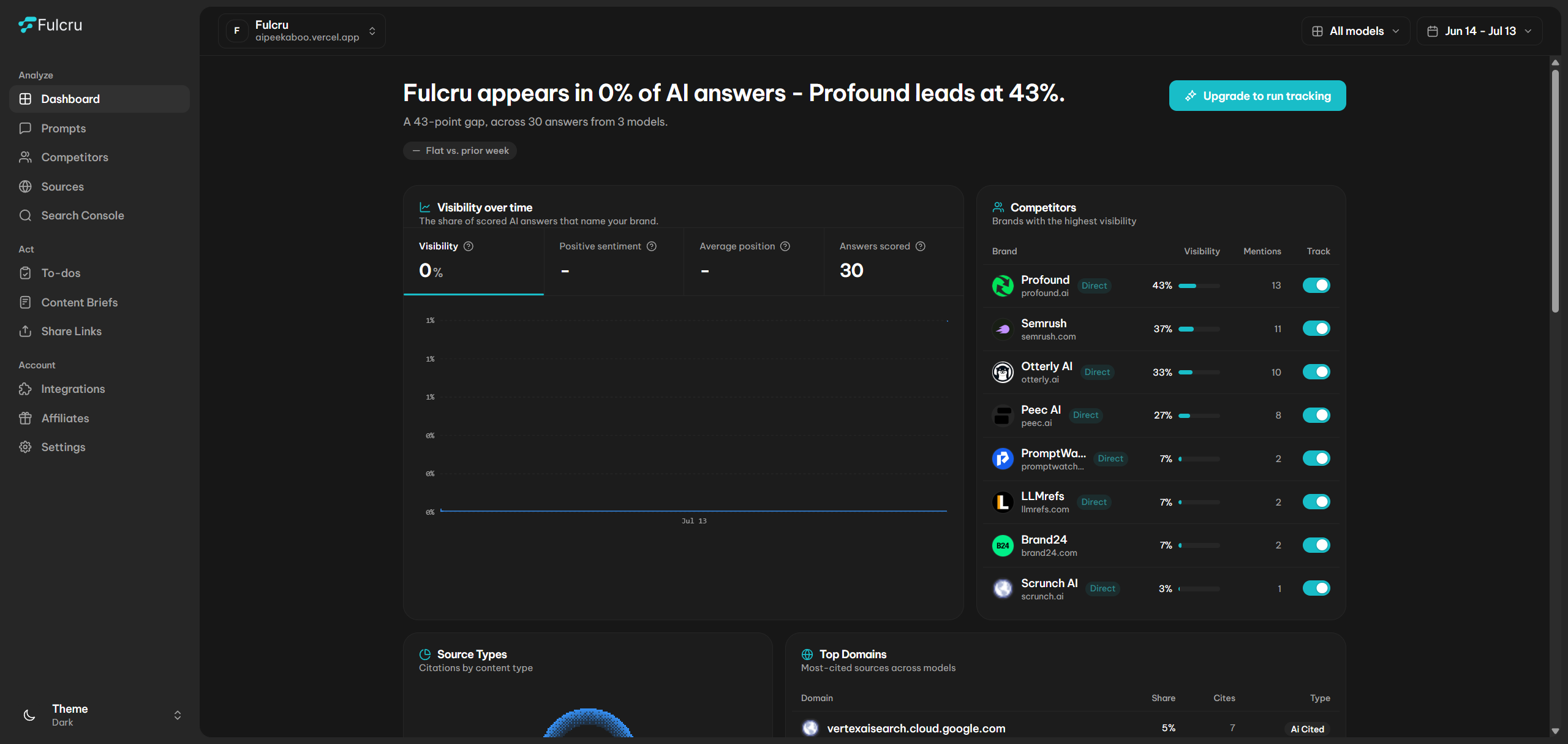1568x744 pixels.
Task: Open the Fulcru project switcher dropdown
Action: tap(302, 31)
